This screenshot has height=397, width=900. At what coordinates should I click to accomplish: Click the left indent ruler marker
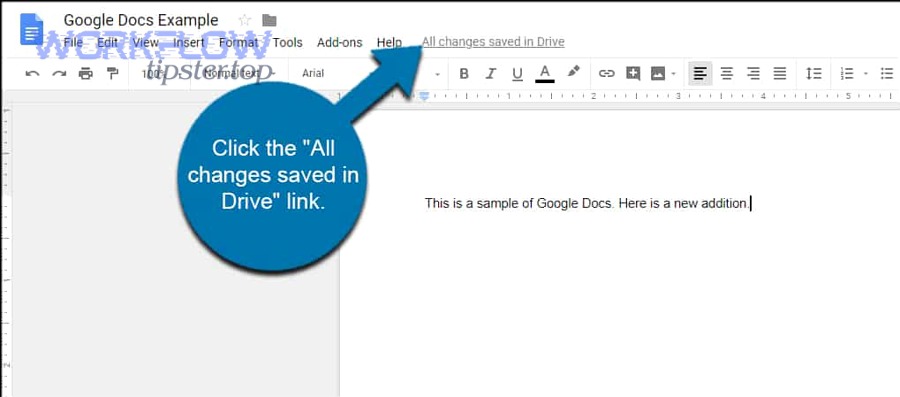(x=424, y=96)
